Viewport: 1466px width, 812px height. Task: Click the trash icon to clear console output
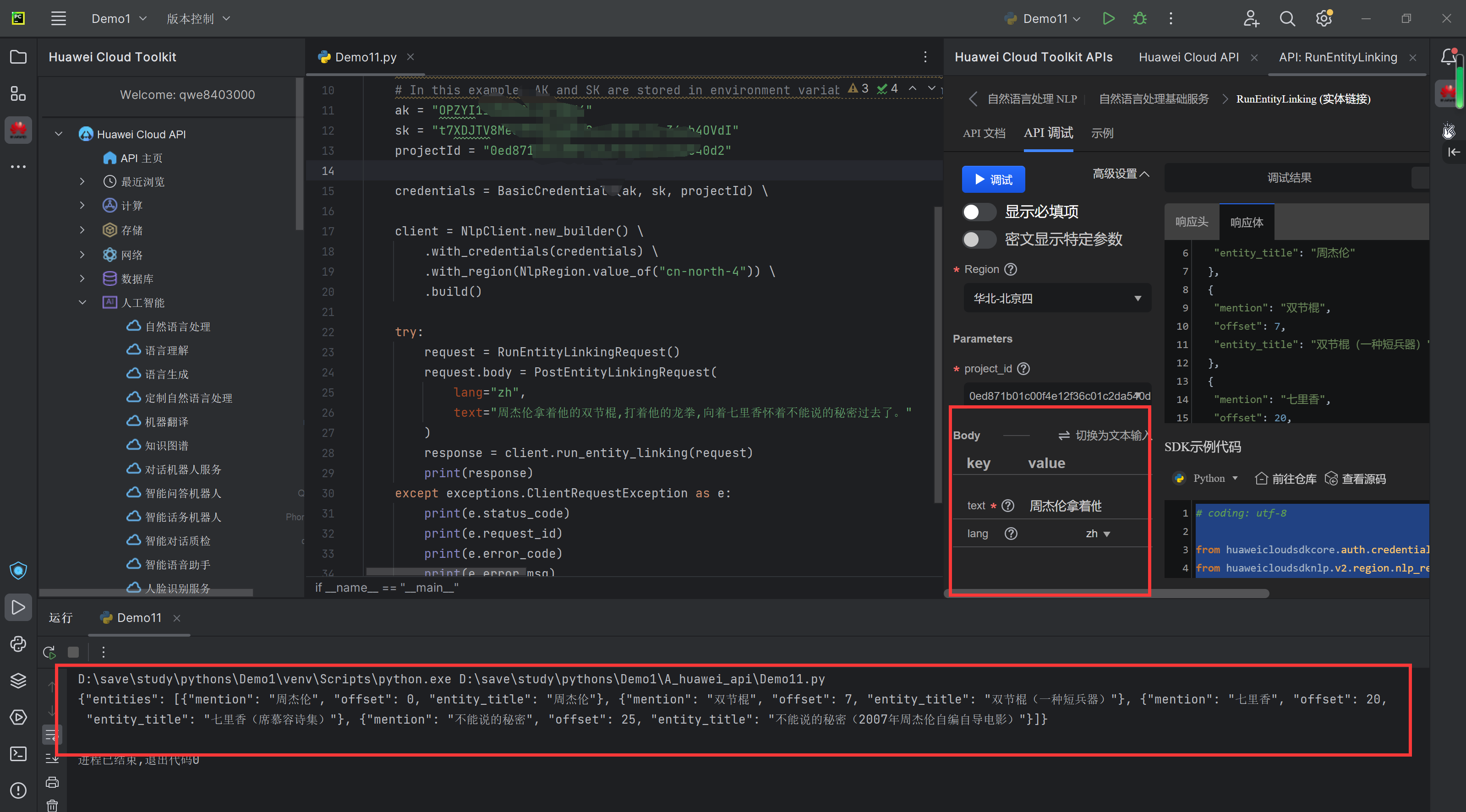tap(52, 805)
